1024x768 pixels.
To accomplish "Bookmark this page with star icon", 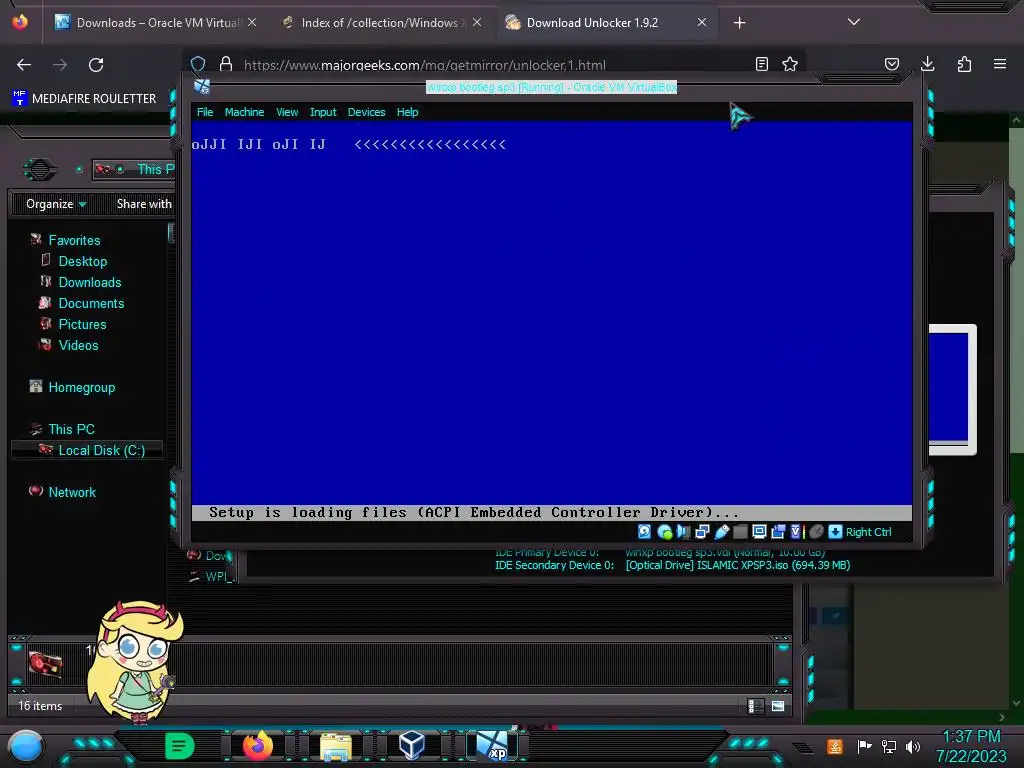I will (790, 64).
